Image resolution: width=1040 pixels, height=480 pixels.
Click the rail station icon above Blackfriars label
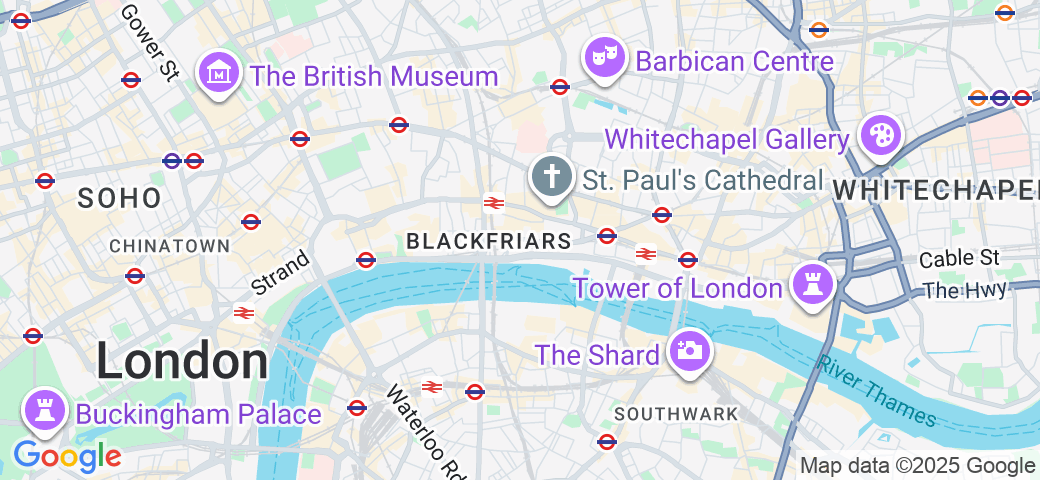point(492,203)
